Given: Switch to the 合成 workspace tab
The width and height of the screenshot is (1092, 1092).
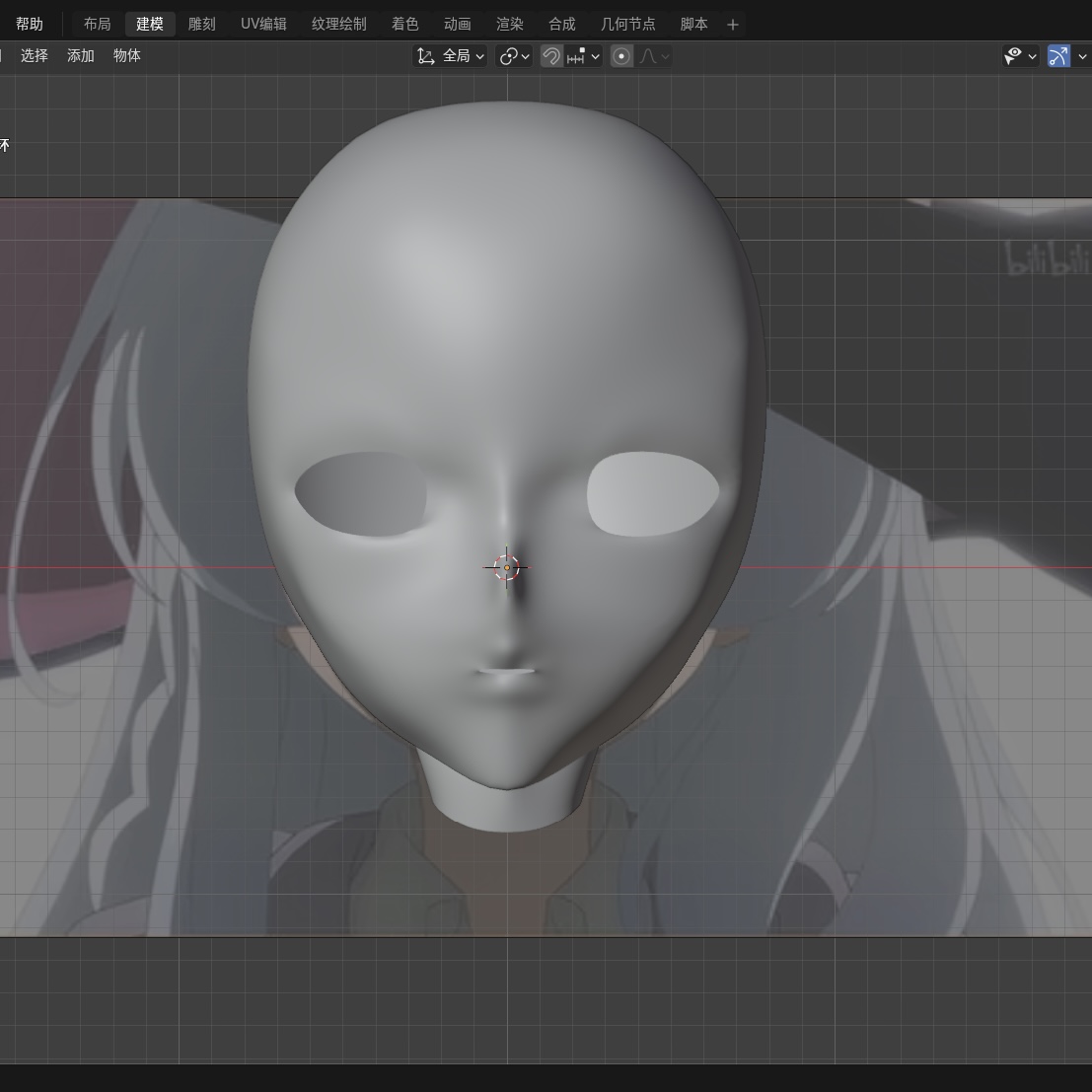Looking at the screenshot, I should [561, 25].
